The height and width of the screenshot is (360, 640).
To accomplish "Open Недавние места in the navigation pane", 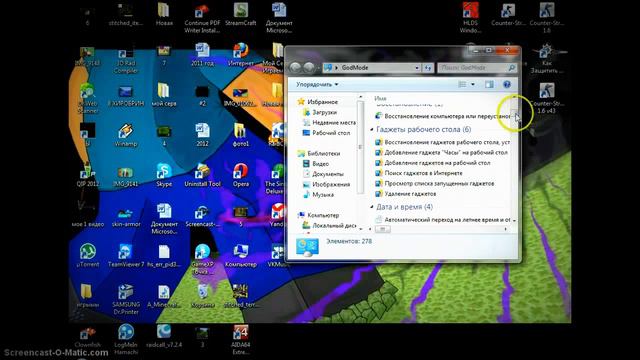I will click(329, 122).
